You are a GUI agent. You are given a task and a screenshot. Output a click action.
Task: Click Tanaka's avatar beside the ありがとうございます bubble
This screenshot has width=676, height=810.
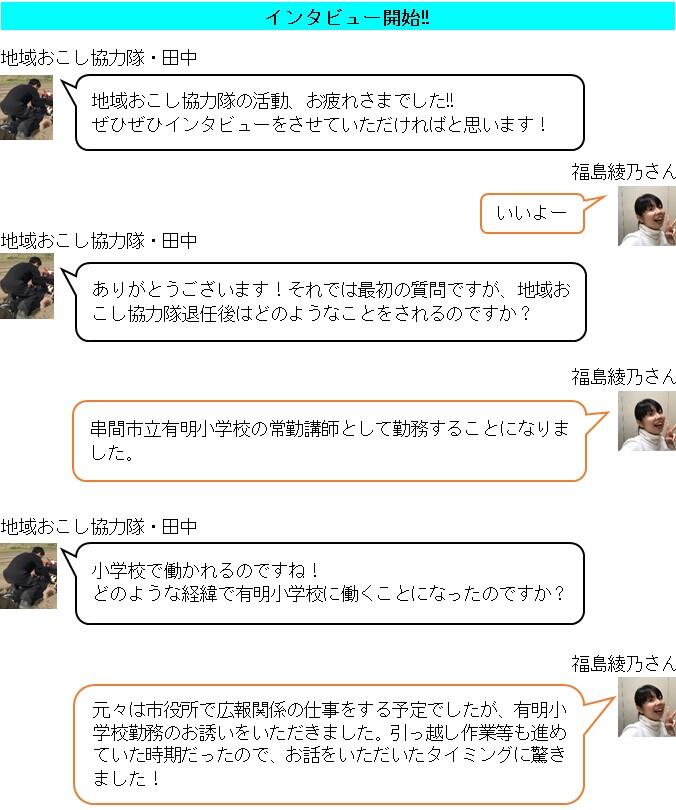tap(27, 286)
